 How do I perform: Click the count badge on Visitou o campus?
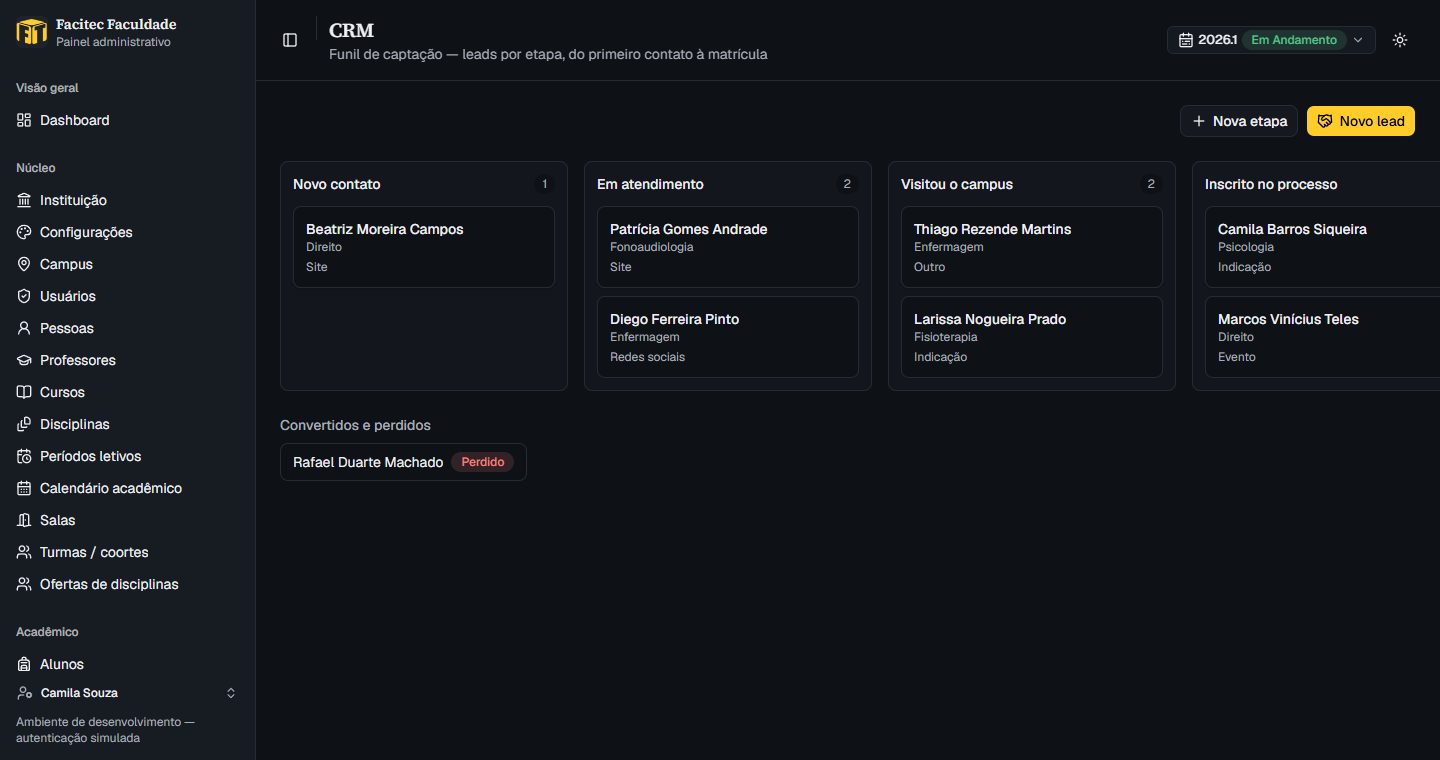tap(1151, 184)
